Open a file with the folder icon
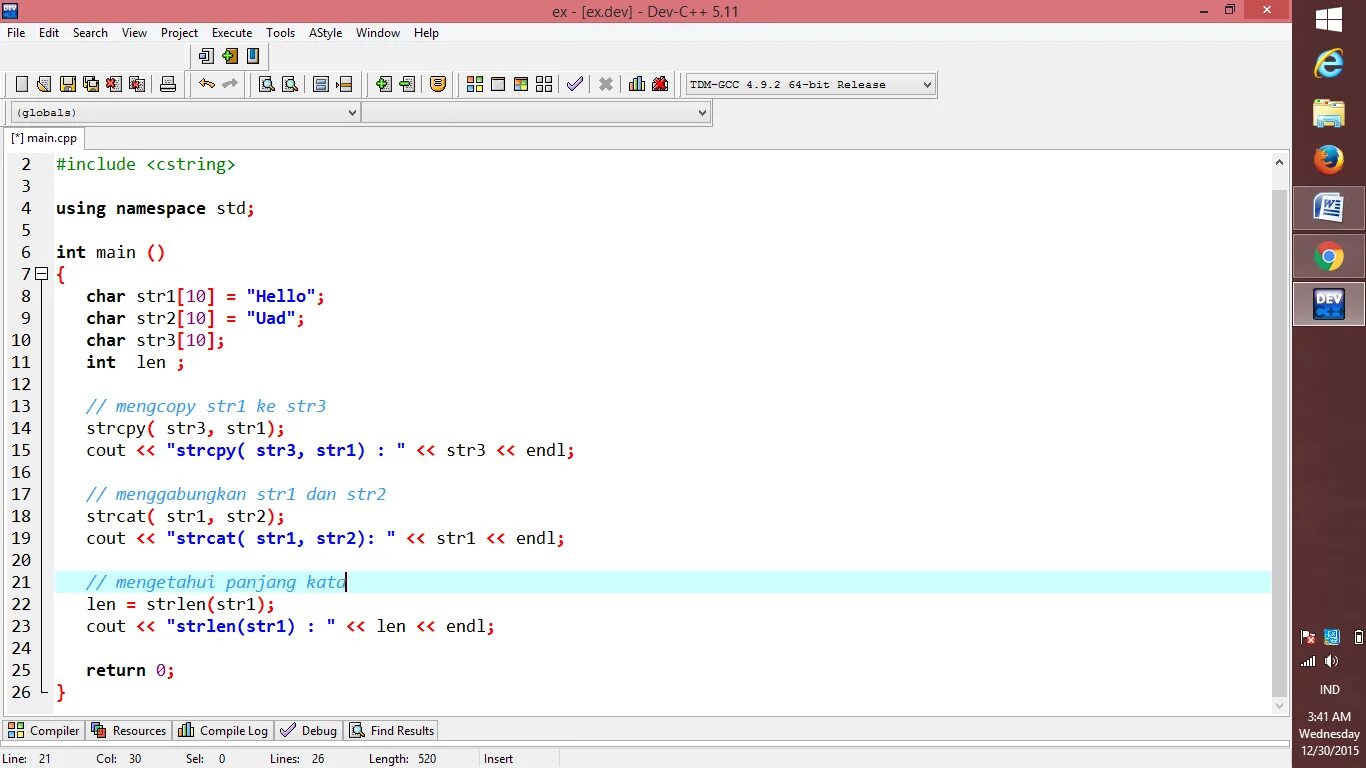 pyautogui.click(x=44, y=84)
